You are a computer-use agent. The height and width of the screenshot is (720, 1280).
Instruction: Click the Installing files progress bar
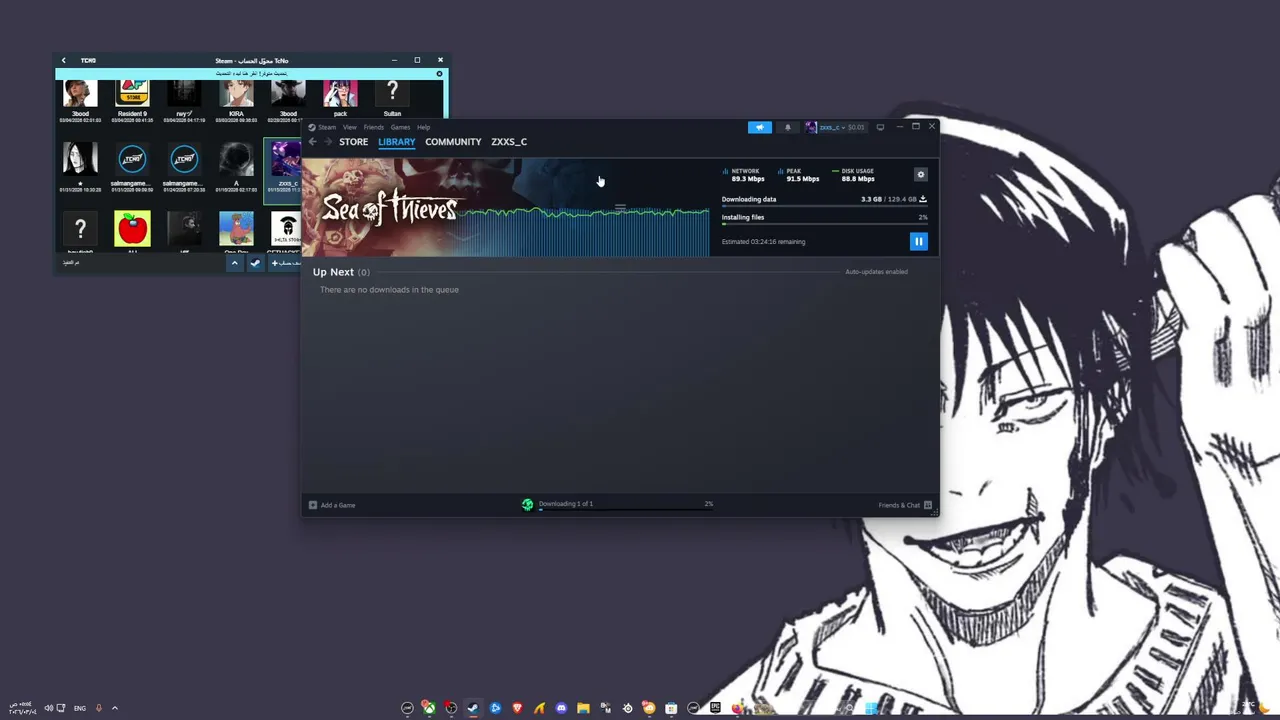pyautogui.click(x=824, y=224)
